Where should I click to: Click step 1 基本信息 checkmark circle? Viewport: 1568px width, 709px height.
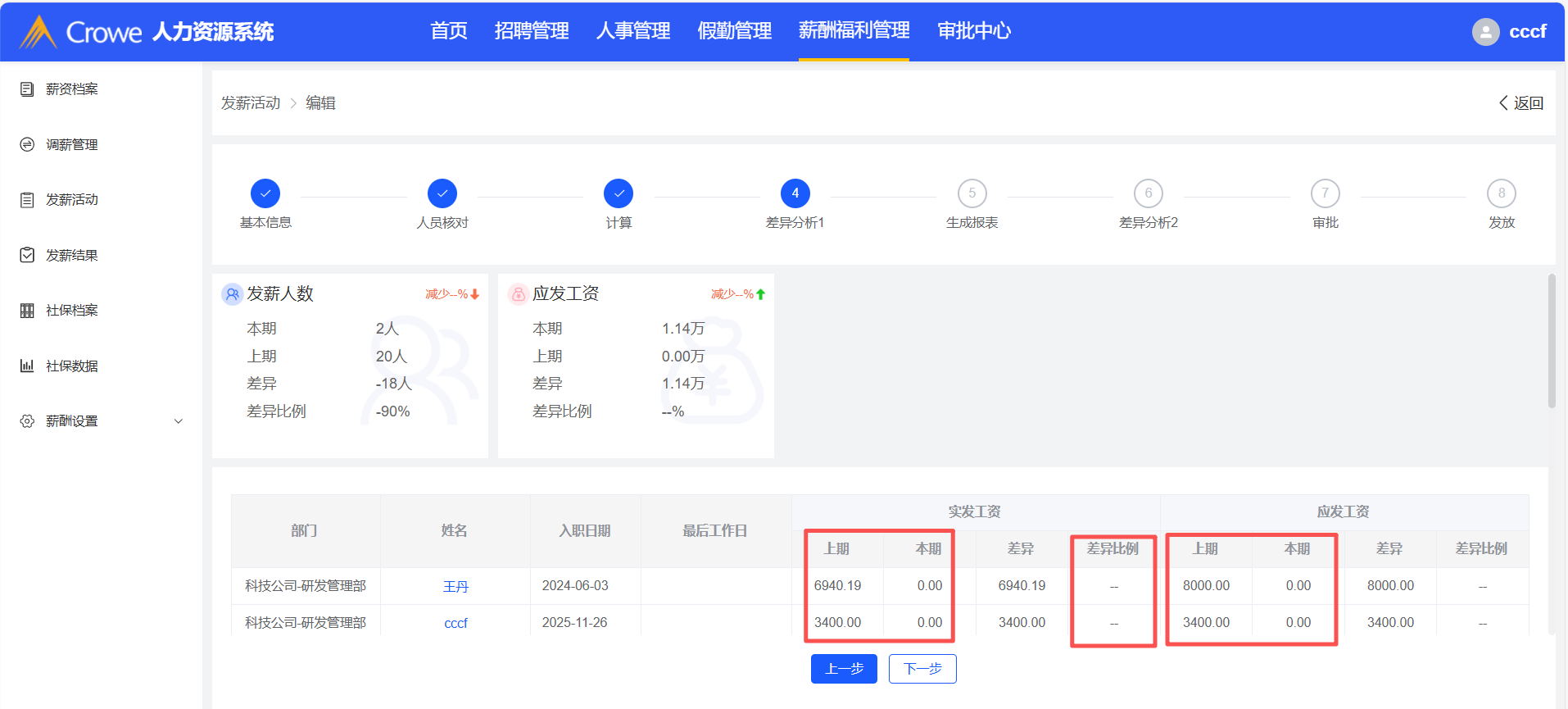pyautogui.click(x=265, y=193)
